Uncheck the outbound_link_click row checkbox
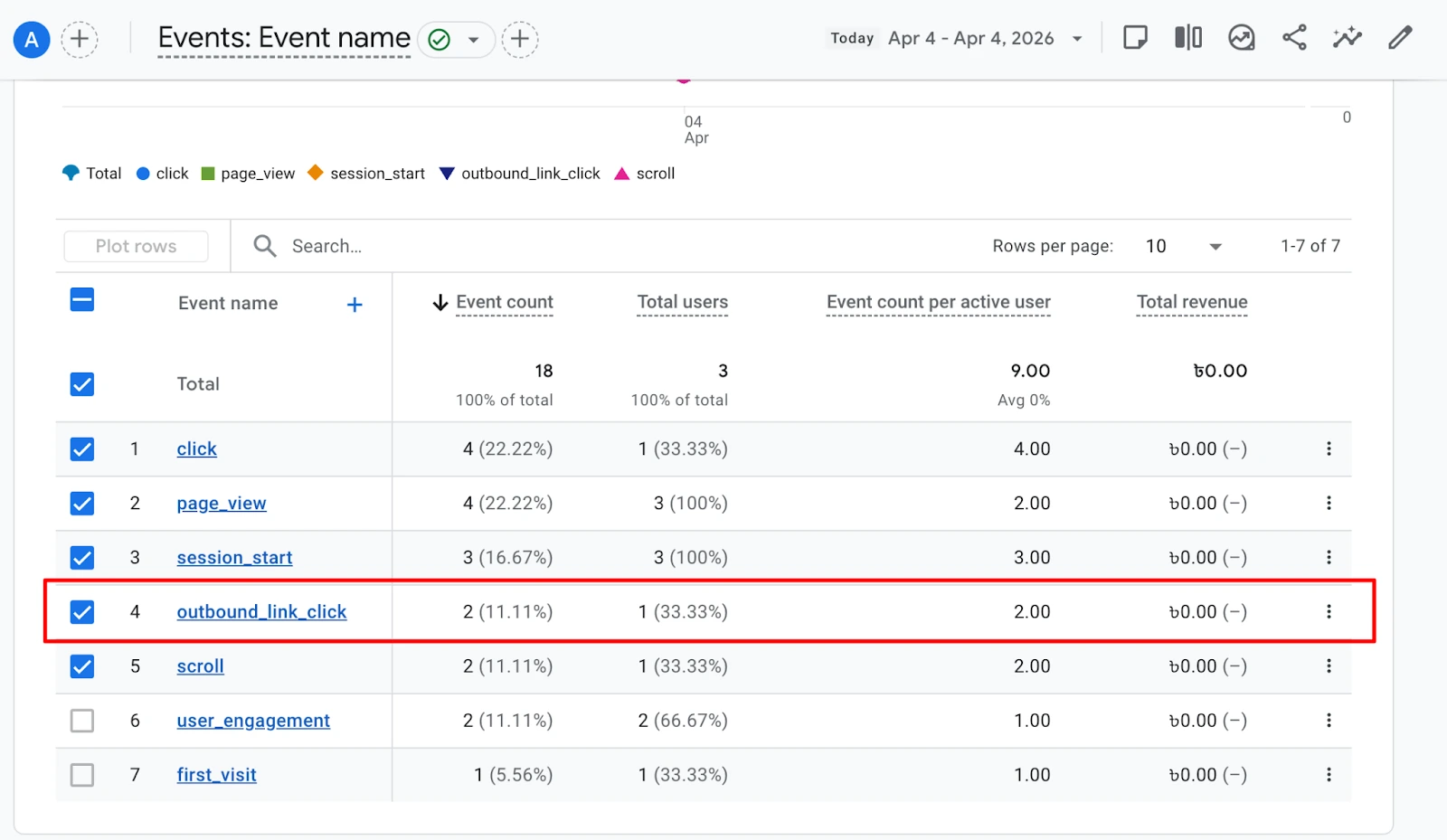 pyautogui.click(x=81, y=612)
